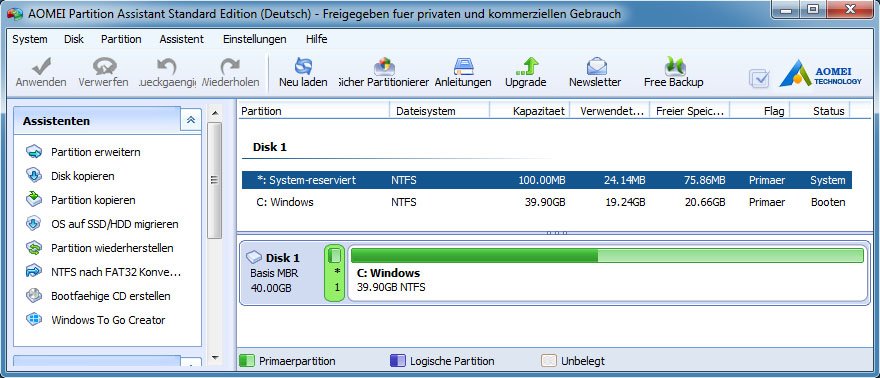Open the System menu
Screen dimensions: 880x378
30,39
